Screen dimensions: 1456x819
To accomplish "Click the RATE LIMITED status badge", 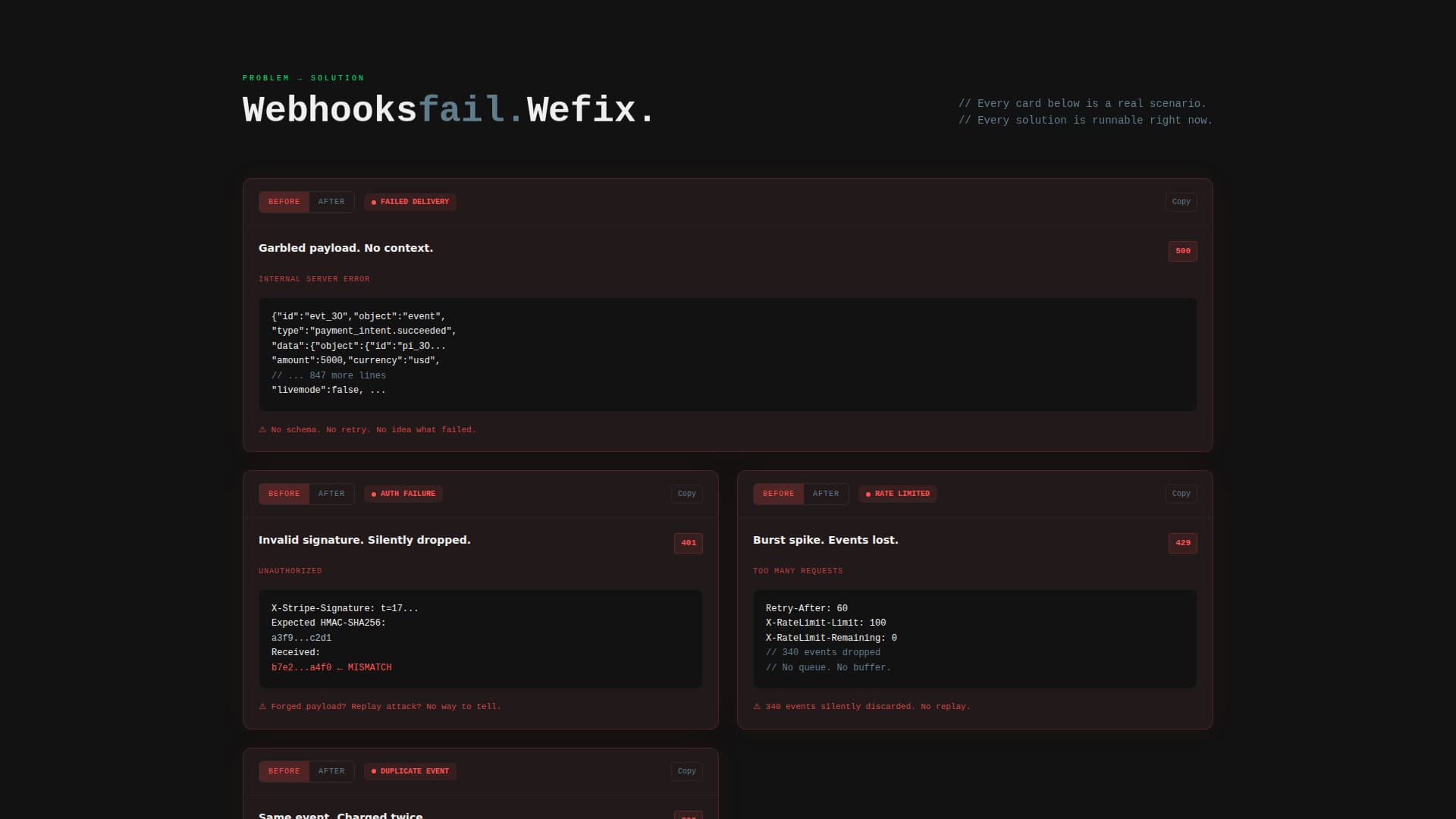I will click(x=896, y=494).
